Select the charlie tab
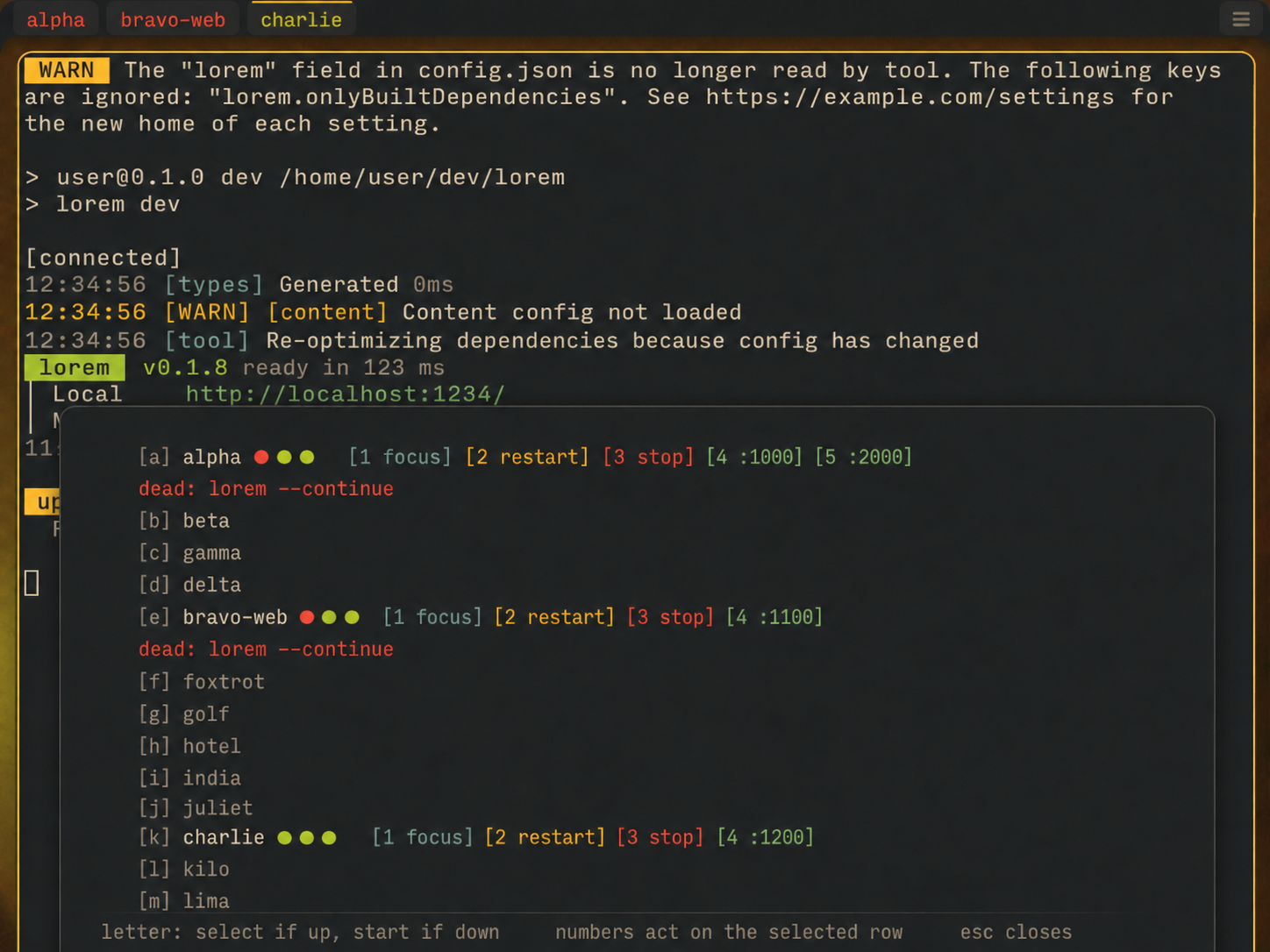1270x952 pixels. pos(301,19)
